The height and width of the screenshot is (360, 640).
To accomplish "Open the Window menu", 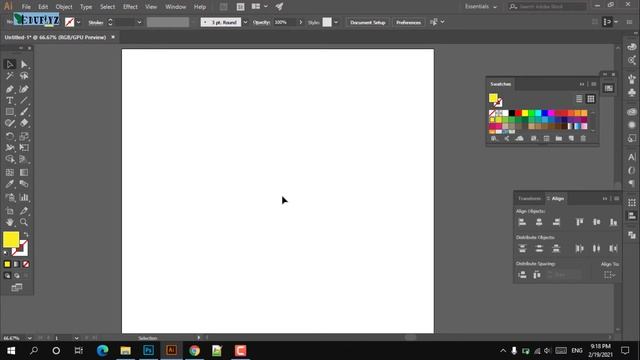I will click(x=176, y=7).
